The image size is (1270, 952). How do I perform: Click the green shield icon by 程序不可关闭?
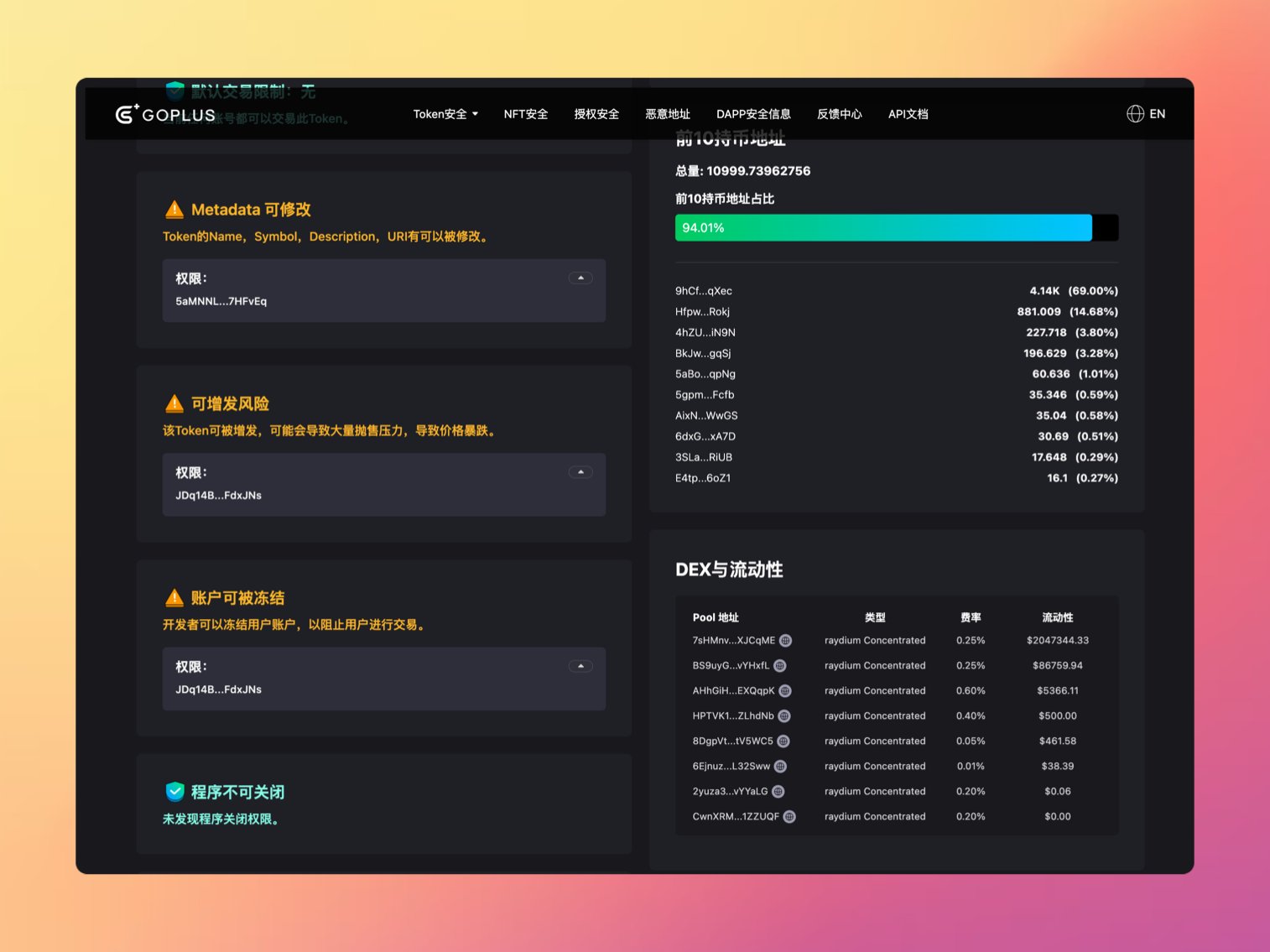click(x=174, y=792)
